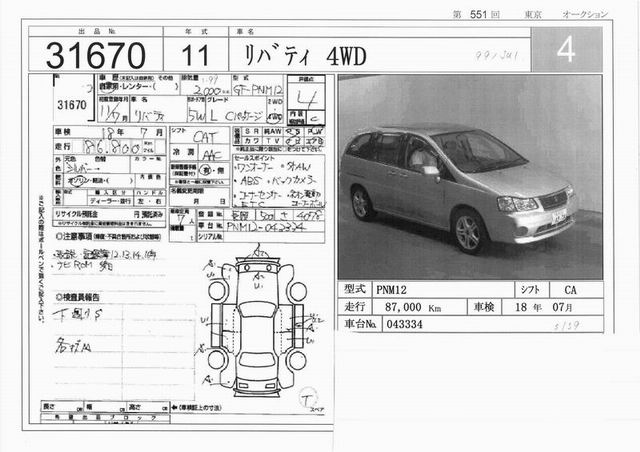Click the printed mileage 87,000 Km
The height and width of the screenshot is (452, 640).
(413, 307)
